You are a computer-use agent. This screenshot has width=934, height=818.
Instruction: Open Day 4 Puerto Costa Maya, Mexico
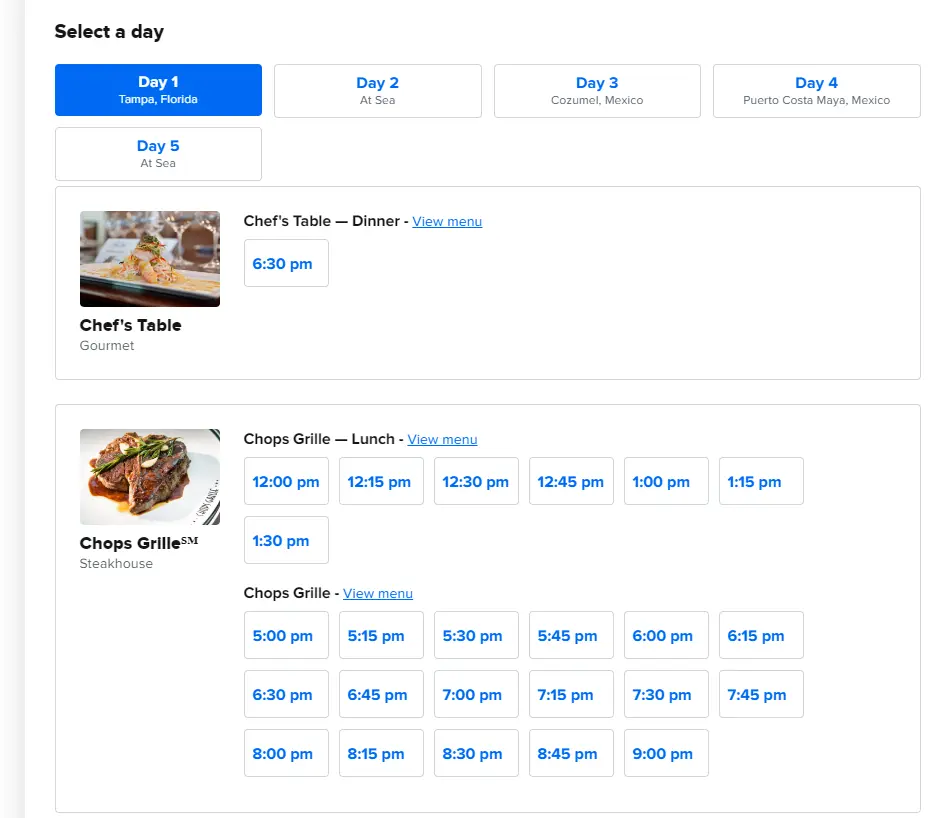(816, 90)
